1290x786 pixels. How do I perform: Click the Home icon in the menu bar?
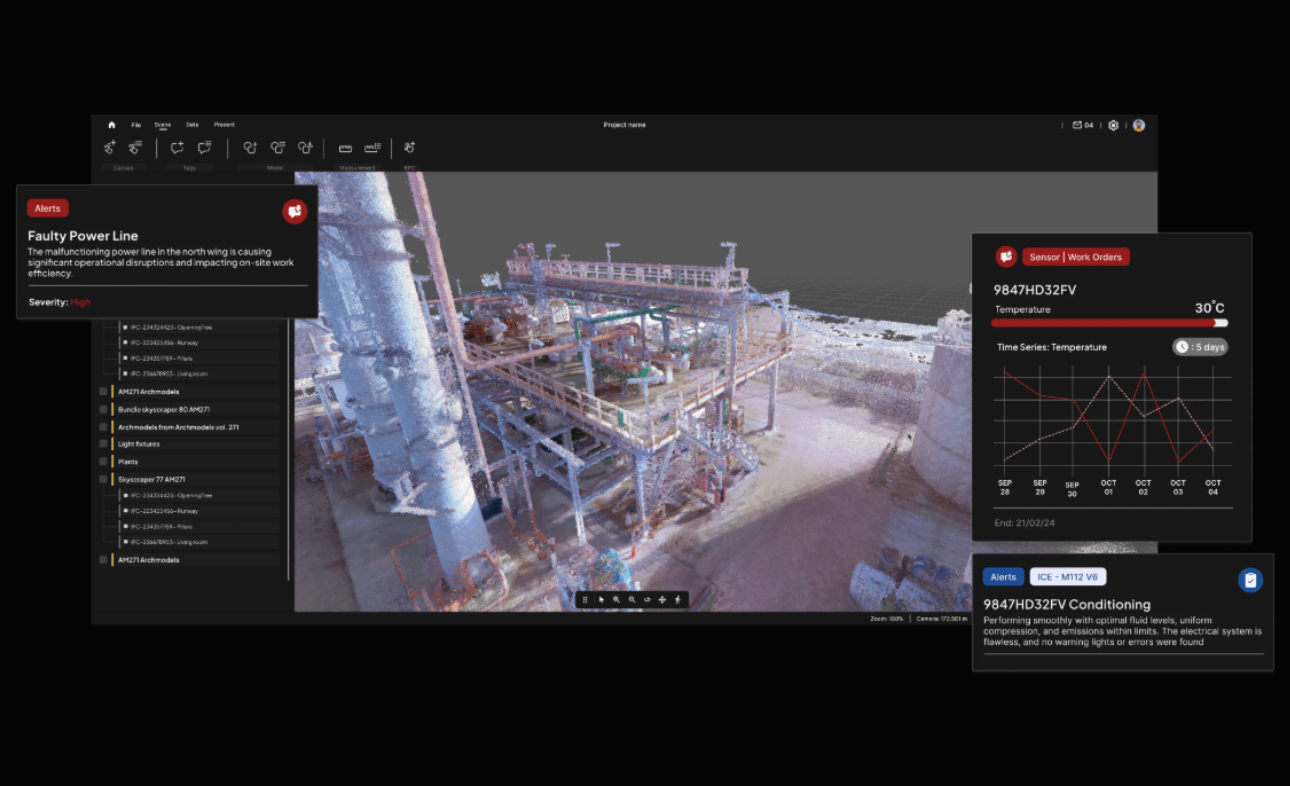point(111,125)
